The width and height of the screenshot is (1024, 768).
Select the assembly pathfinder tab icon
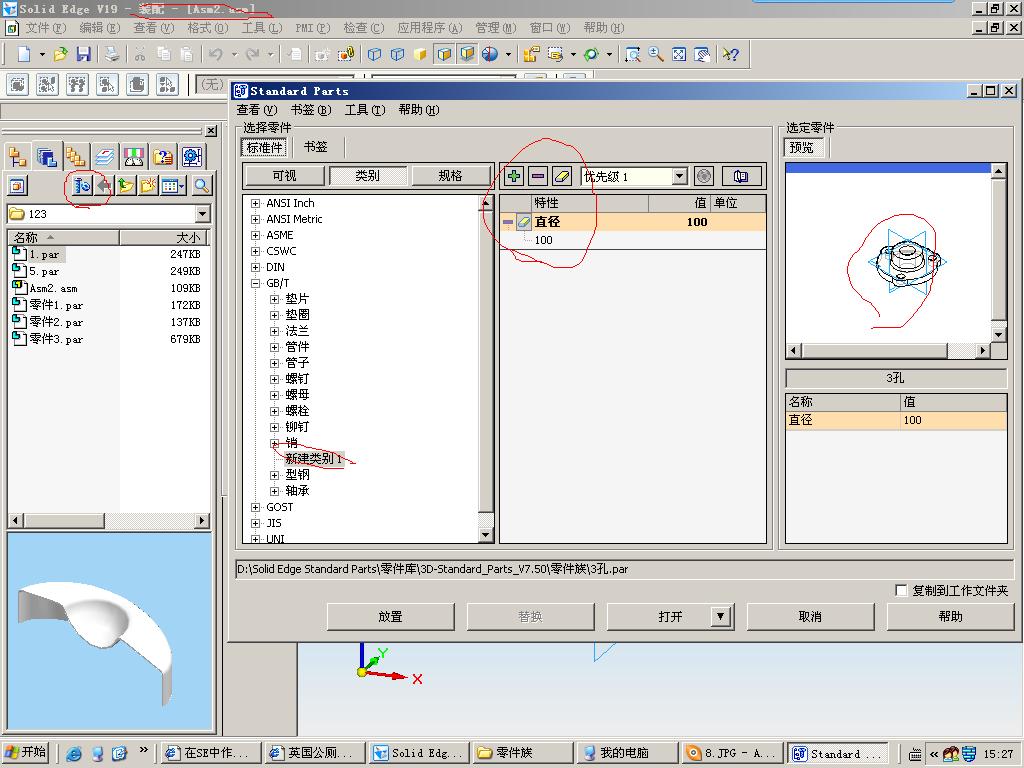(x=18, y=157)
